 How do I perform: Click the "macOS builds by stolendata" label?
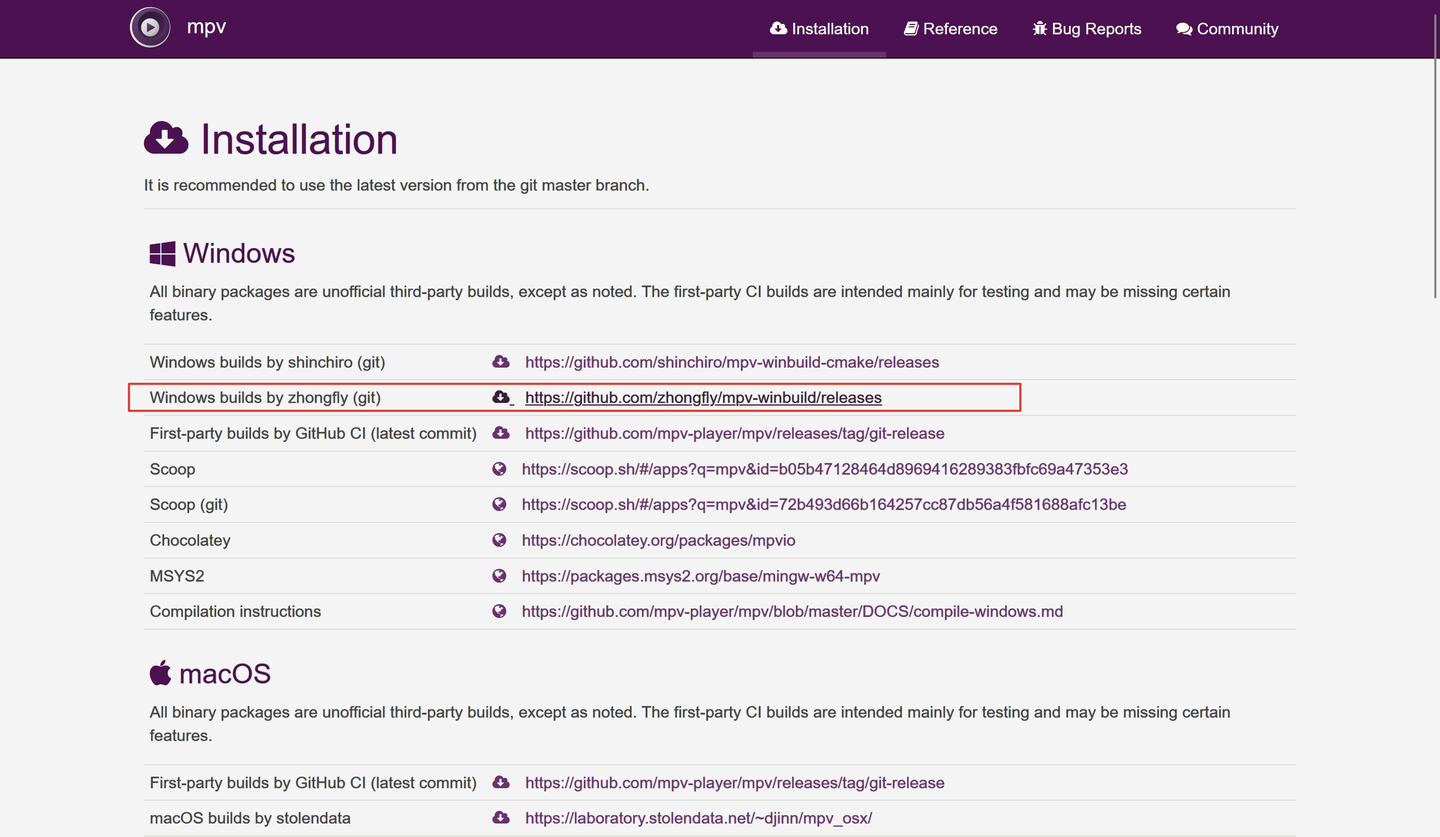click(250, 818)
